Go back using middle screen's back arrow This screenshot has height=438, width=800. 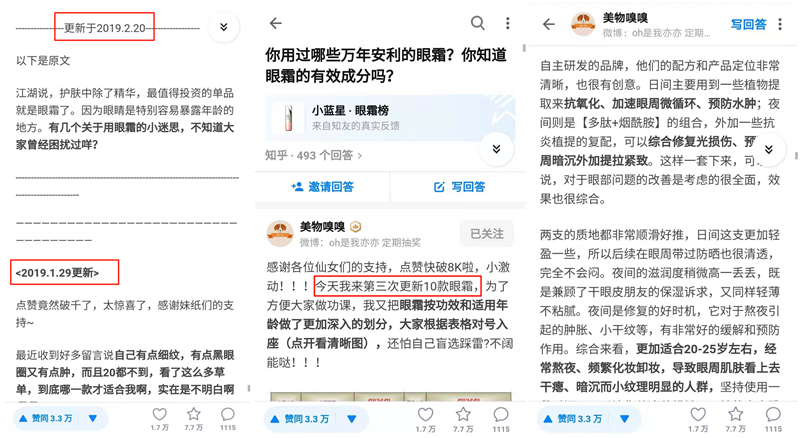(x=276, y=23)
